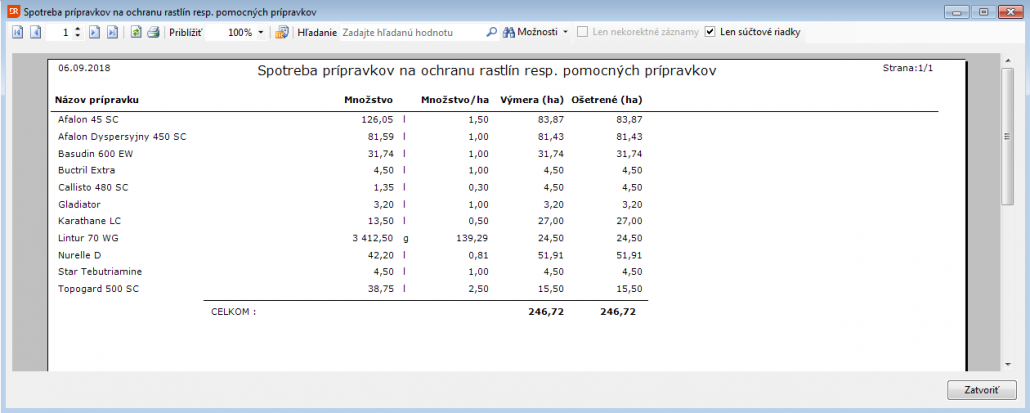Click the vertical scrollbar thumb
This screenshot has width=1030, height=413.
[x=1008, y=136]
